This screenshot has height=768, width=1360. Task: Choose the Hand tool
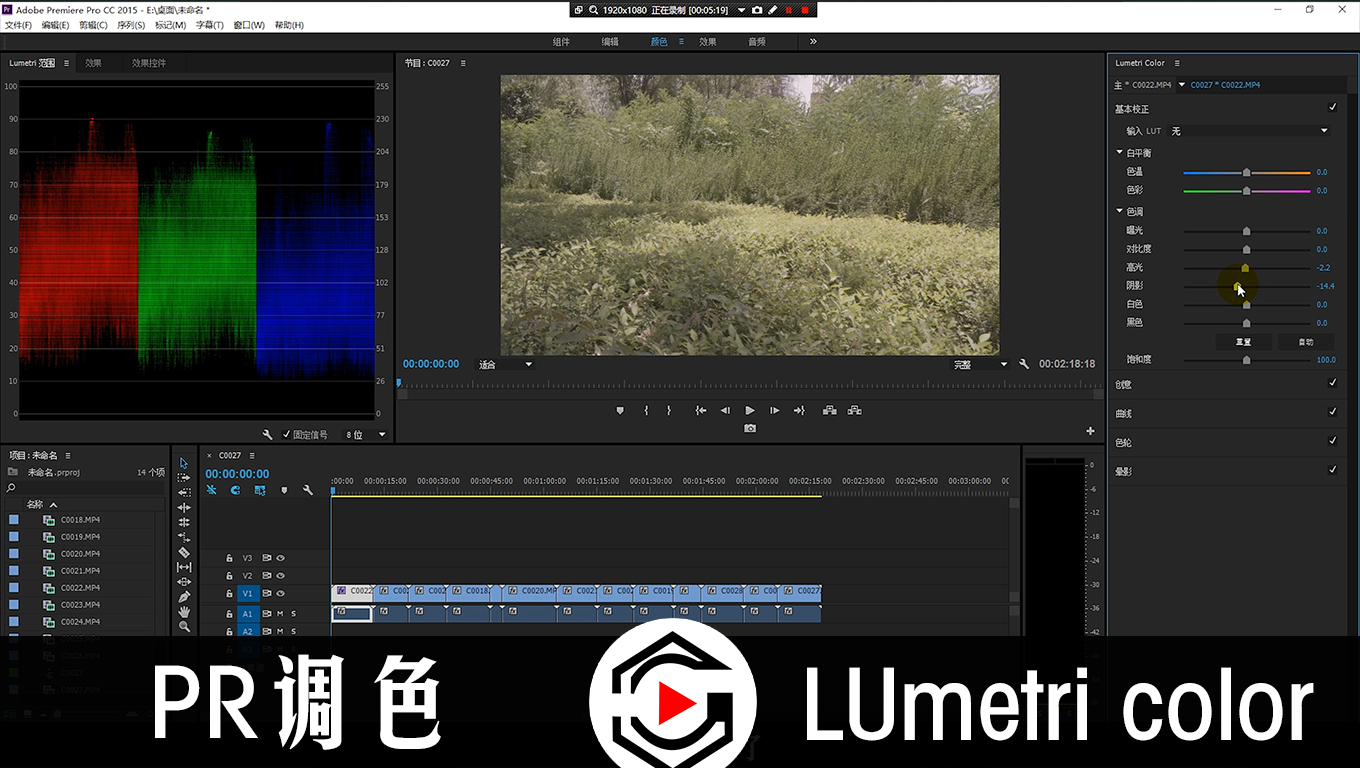[x=184, y=611]
